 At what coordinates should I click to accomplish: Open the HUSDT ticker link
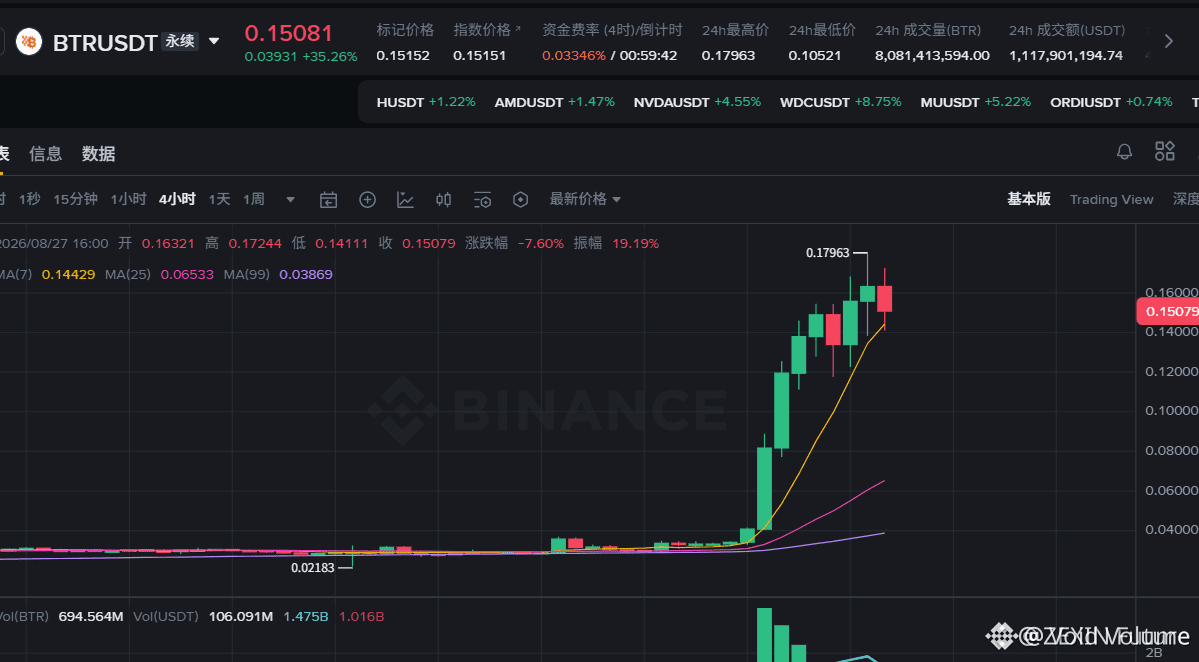click(426, 102)
